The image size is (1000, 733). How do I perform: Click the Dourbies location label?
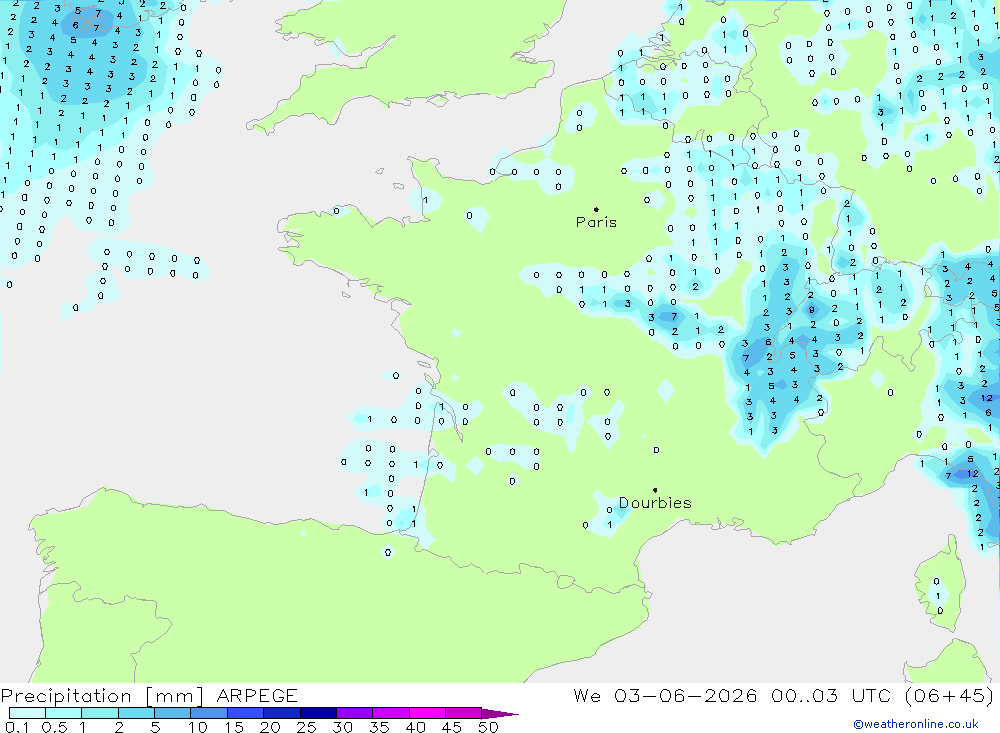[x=655, y=503]
